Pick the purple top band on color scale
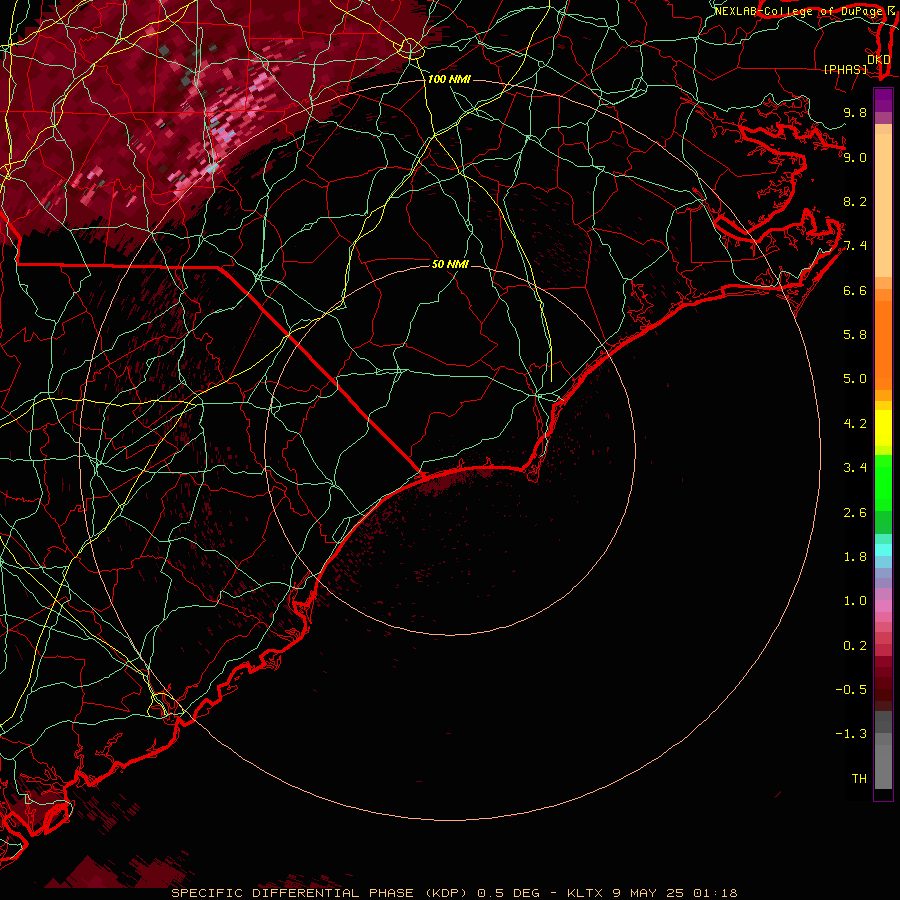900x900 pixels. [883, 100]
